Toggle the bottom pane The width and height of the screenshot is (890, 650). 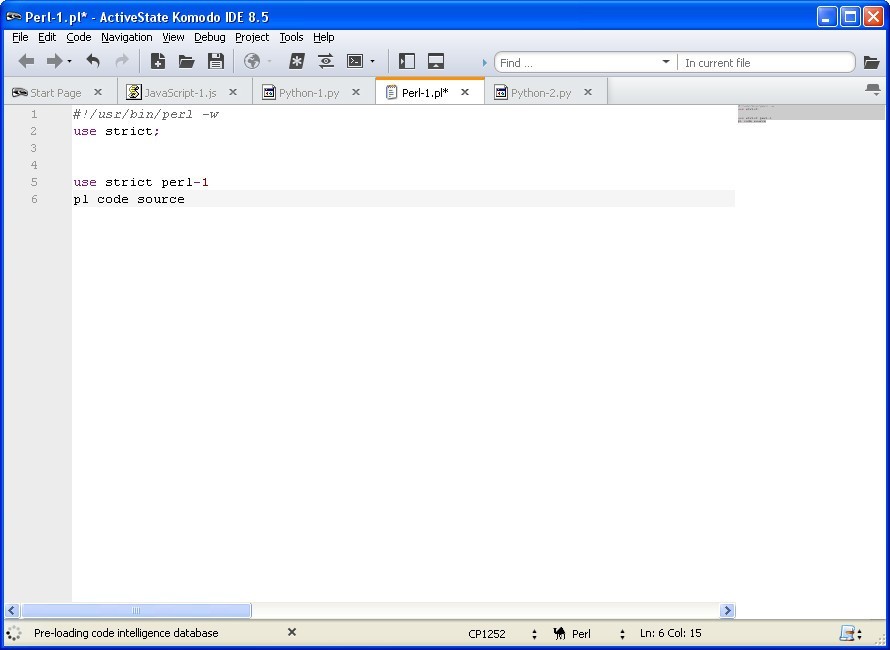tap(435, 61)
